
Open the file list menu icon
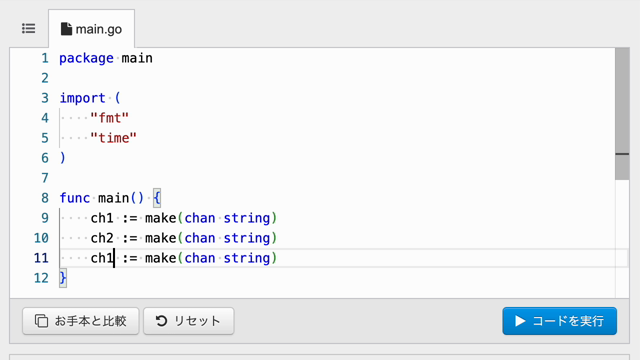[29, 29]
